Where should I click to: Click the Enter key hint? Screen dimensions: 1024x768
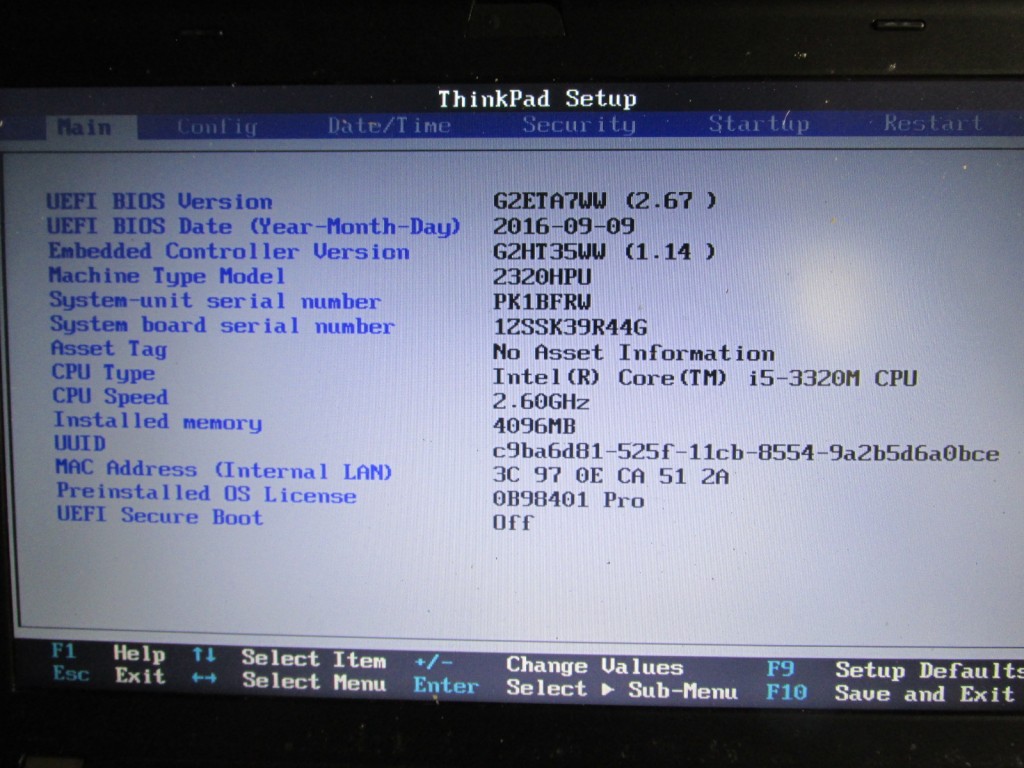pos(446,685)
